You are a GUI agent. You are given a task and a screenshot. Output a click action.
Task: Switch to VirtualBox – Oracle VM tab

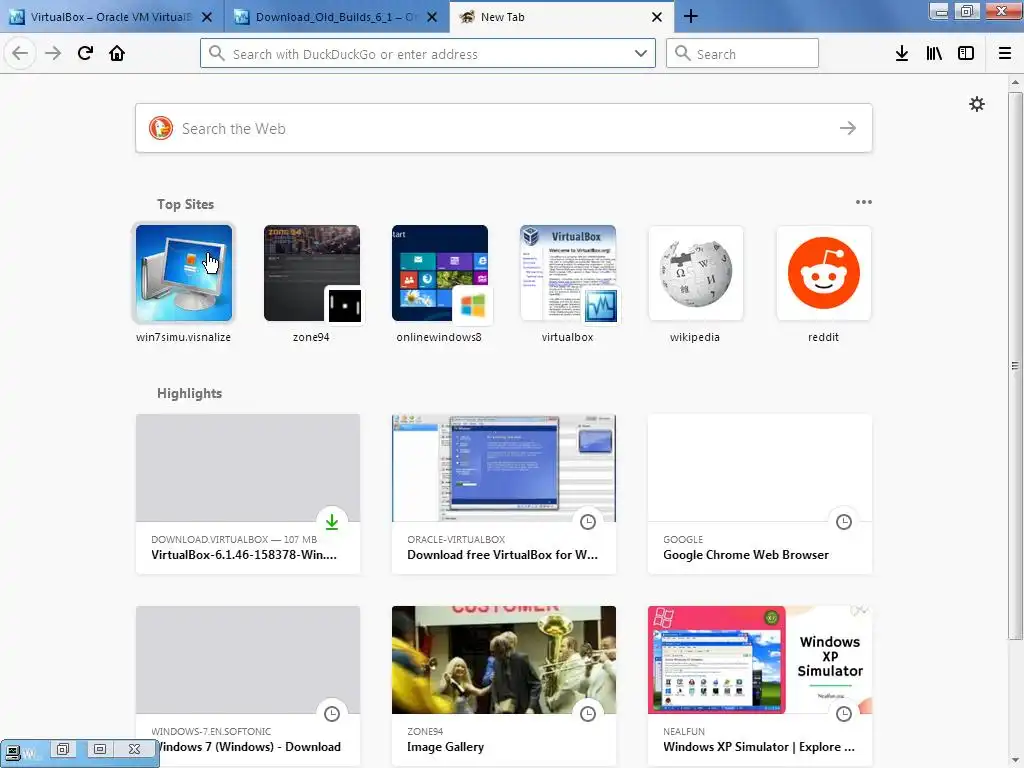tap(112, 17)
